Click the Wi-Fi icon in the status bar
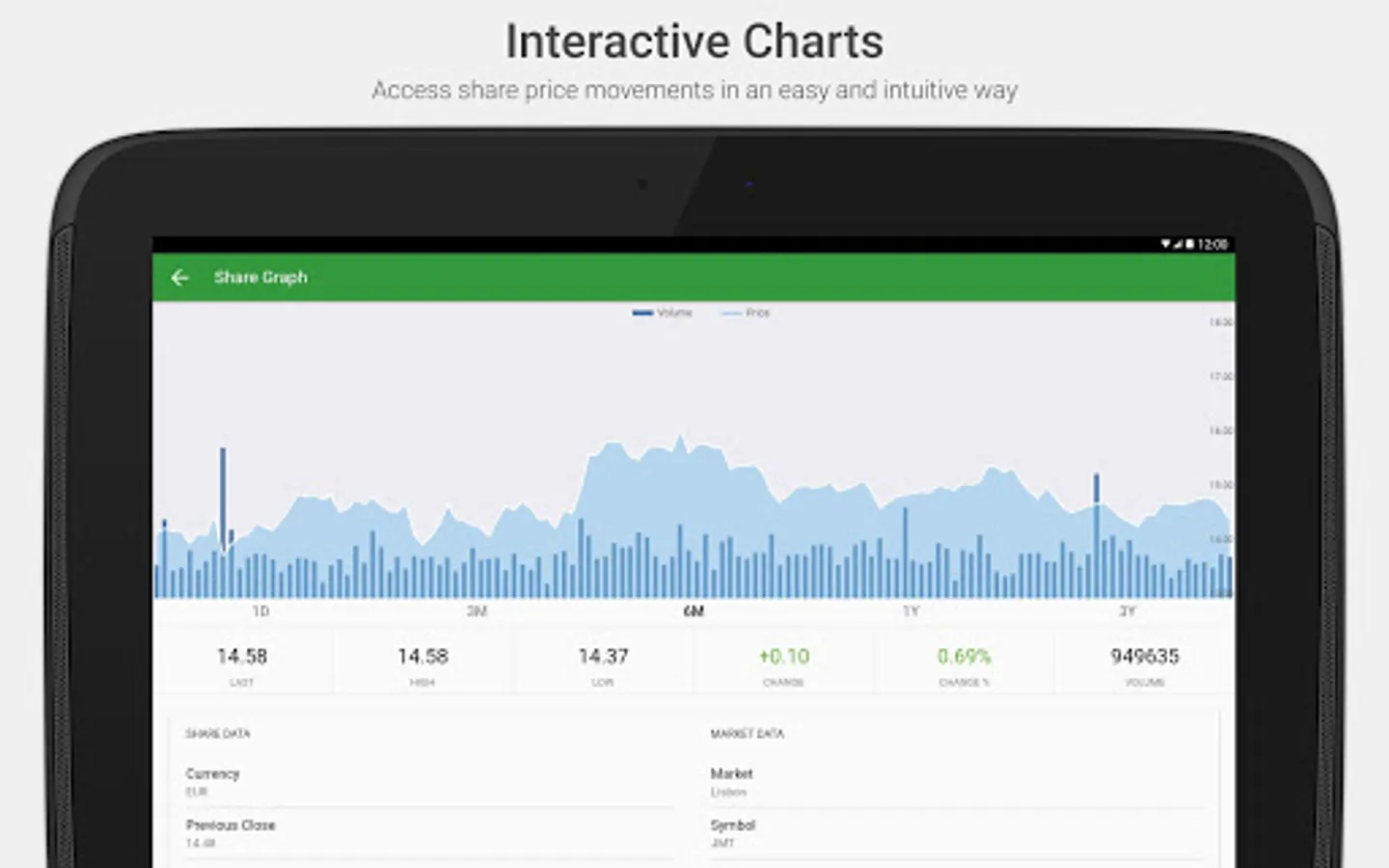Screen dimensions: 1389x868 pos(1165,244)
